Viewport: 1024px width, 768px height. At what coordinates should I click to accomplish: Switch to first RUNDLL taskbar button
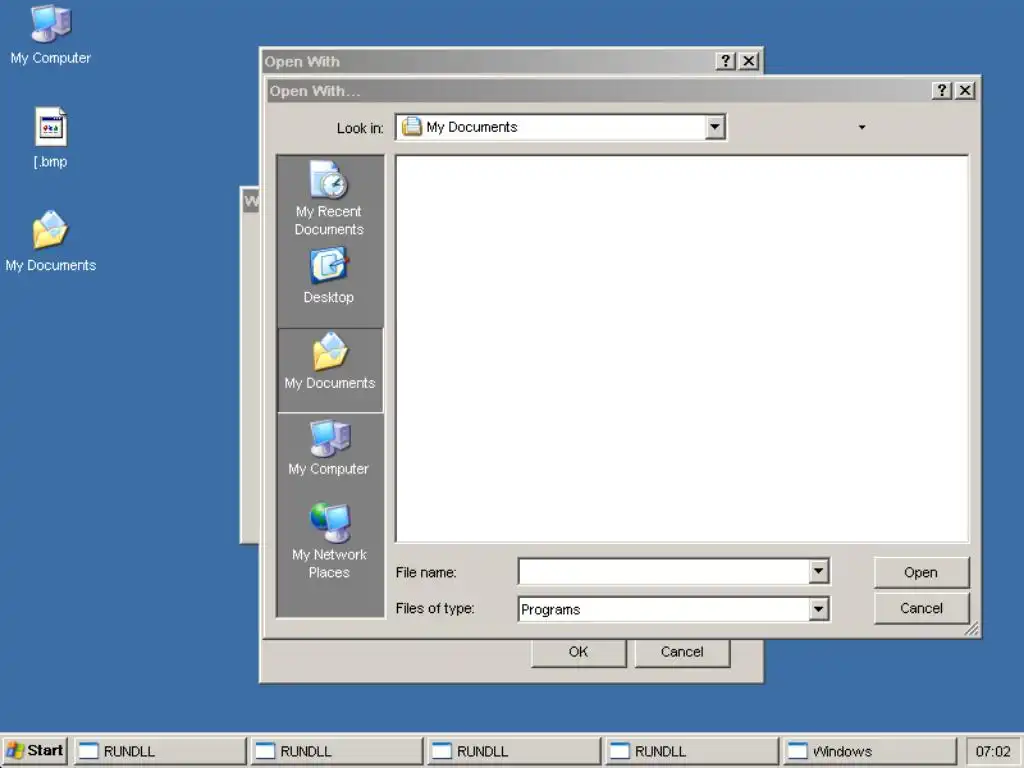159,751
